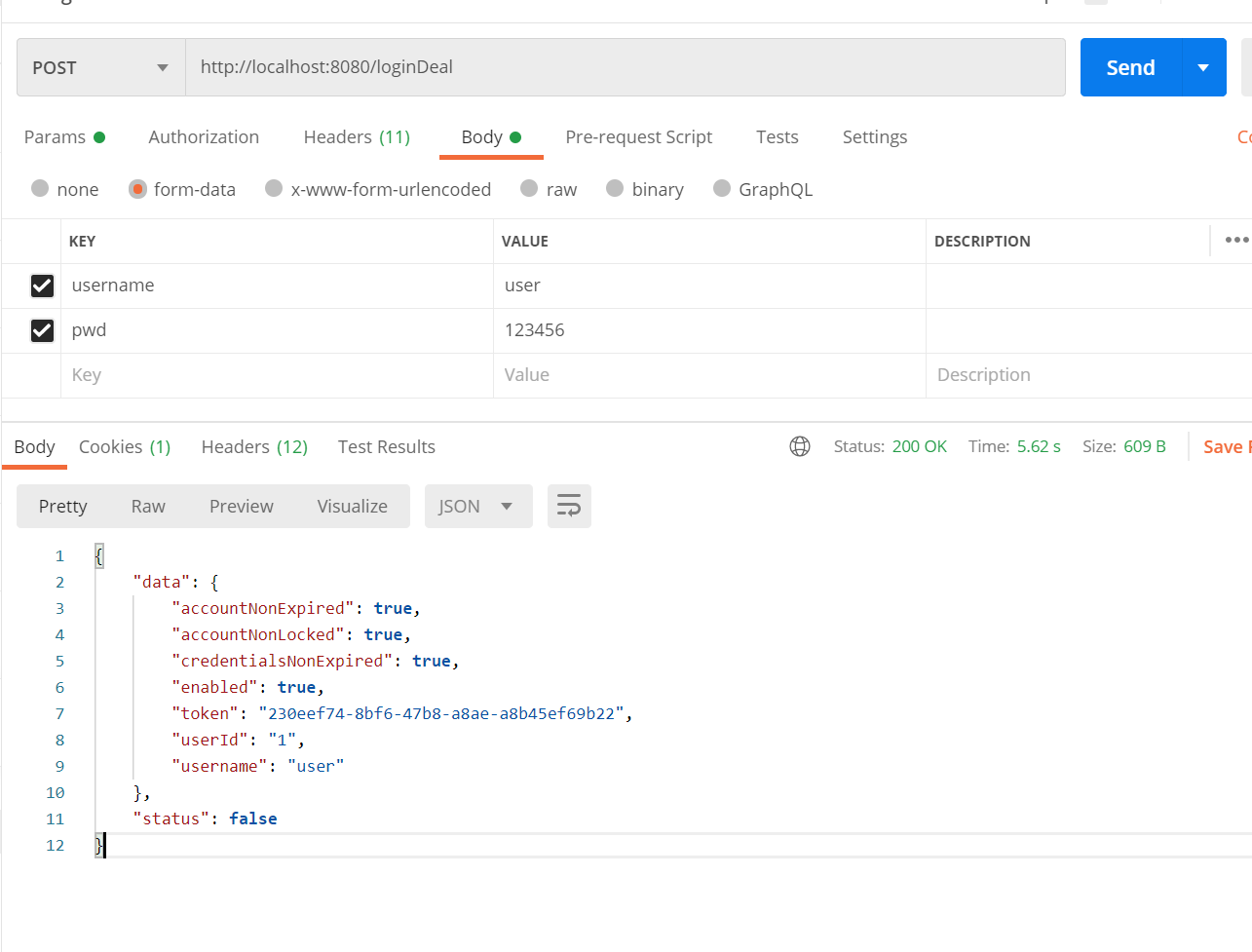Open response Cookies (1) tab
This screenshot has width=1252, height=952.
(x=125, y=446)
